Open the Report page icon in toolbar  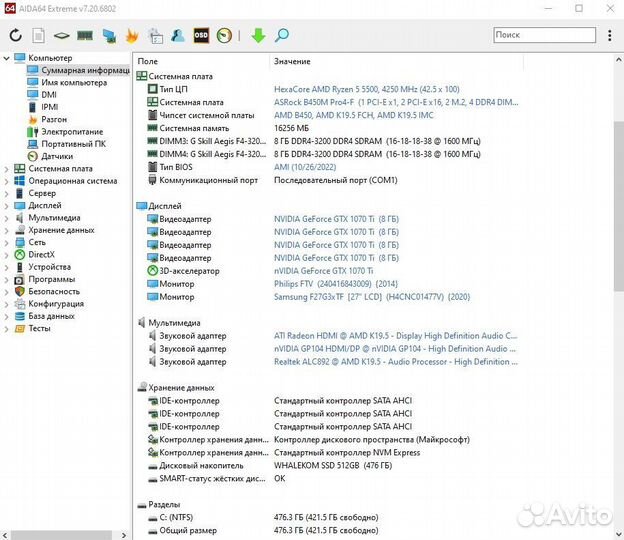coord(38,35)
